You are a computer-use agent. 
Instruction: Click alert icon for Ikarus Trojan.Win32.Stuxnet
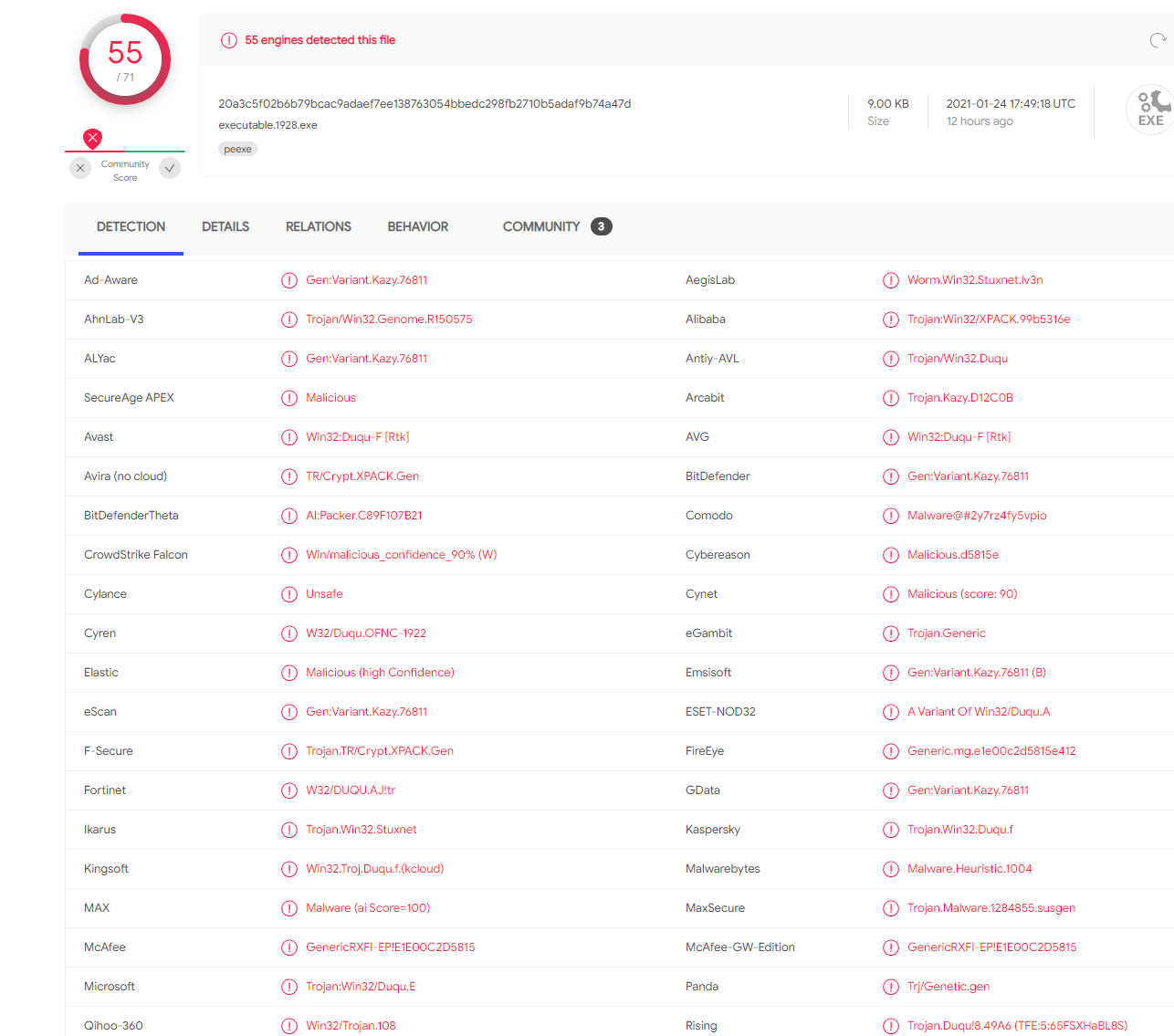pos(289,830)
